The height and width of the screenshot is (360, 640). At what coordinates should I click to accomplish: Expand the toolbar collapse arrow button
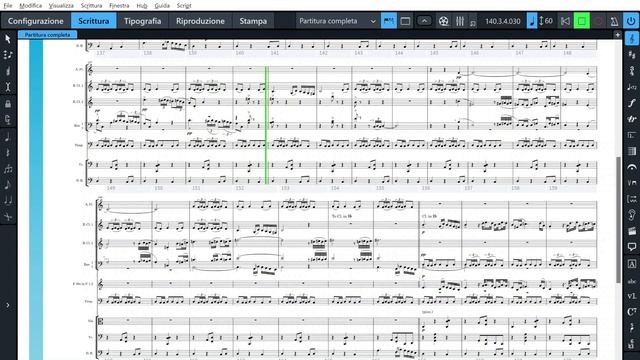click(424, 21)
